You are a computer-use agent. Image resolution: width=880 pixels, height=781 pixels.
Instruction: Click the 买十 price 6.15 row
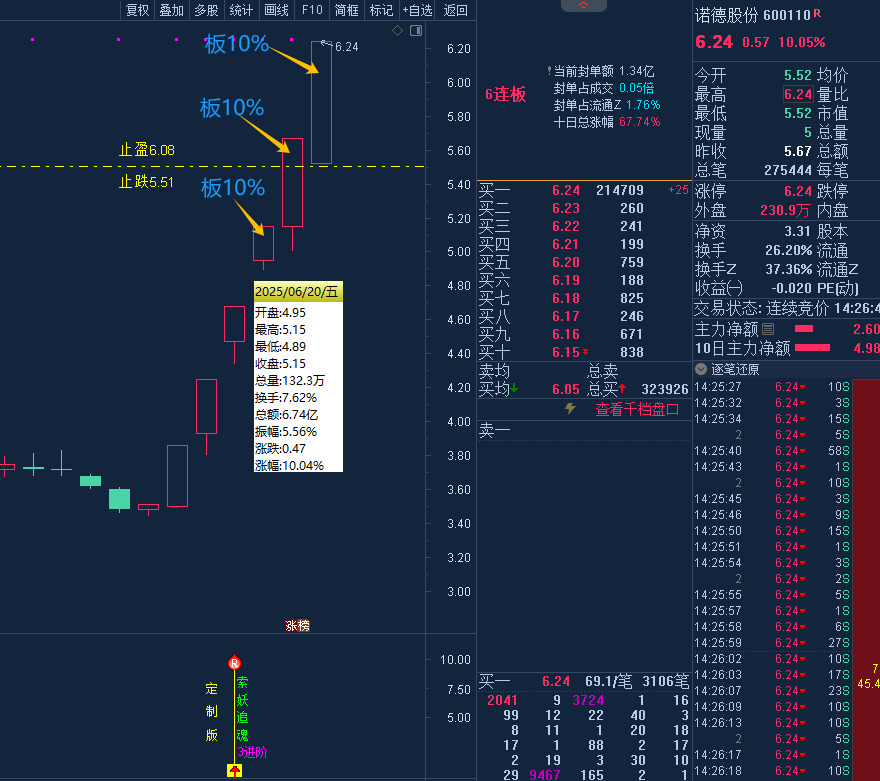click(584, 352)
